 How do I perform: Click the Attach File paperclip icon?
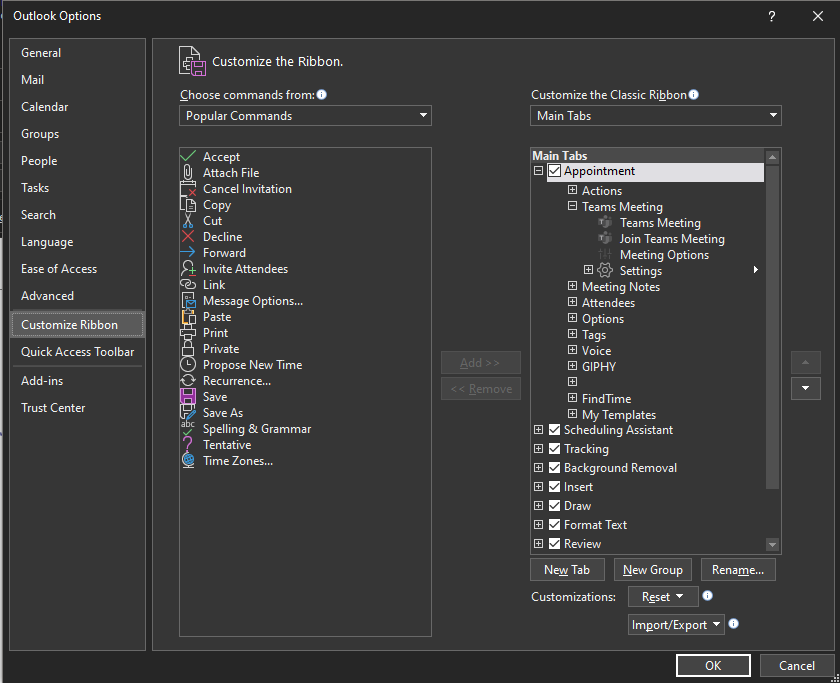[x=188, y=172]
